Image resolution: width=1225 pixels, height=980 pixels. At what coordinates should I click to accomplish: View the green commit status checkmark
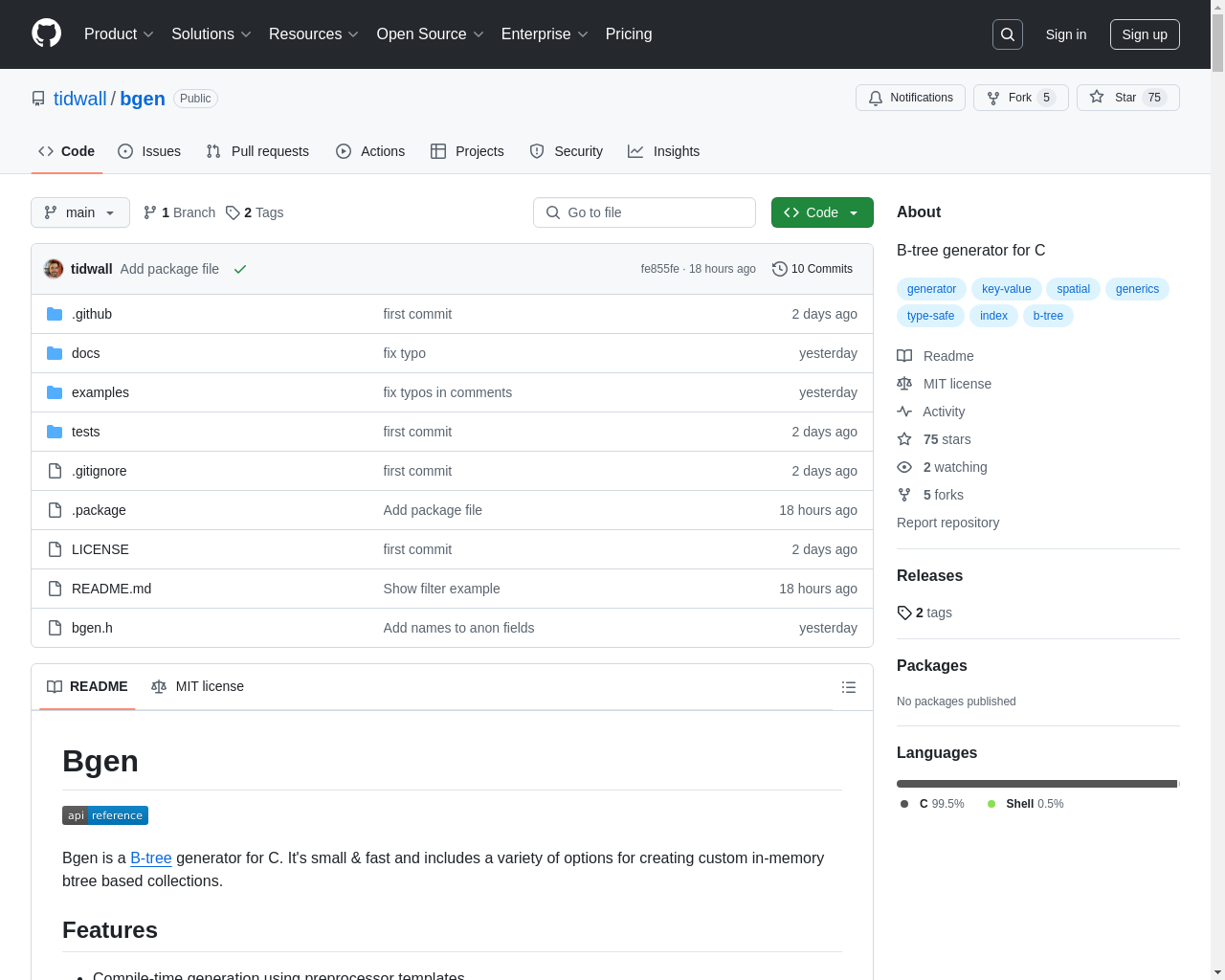(x=240, y=270)
